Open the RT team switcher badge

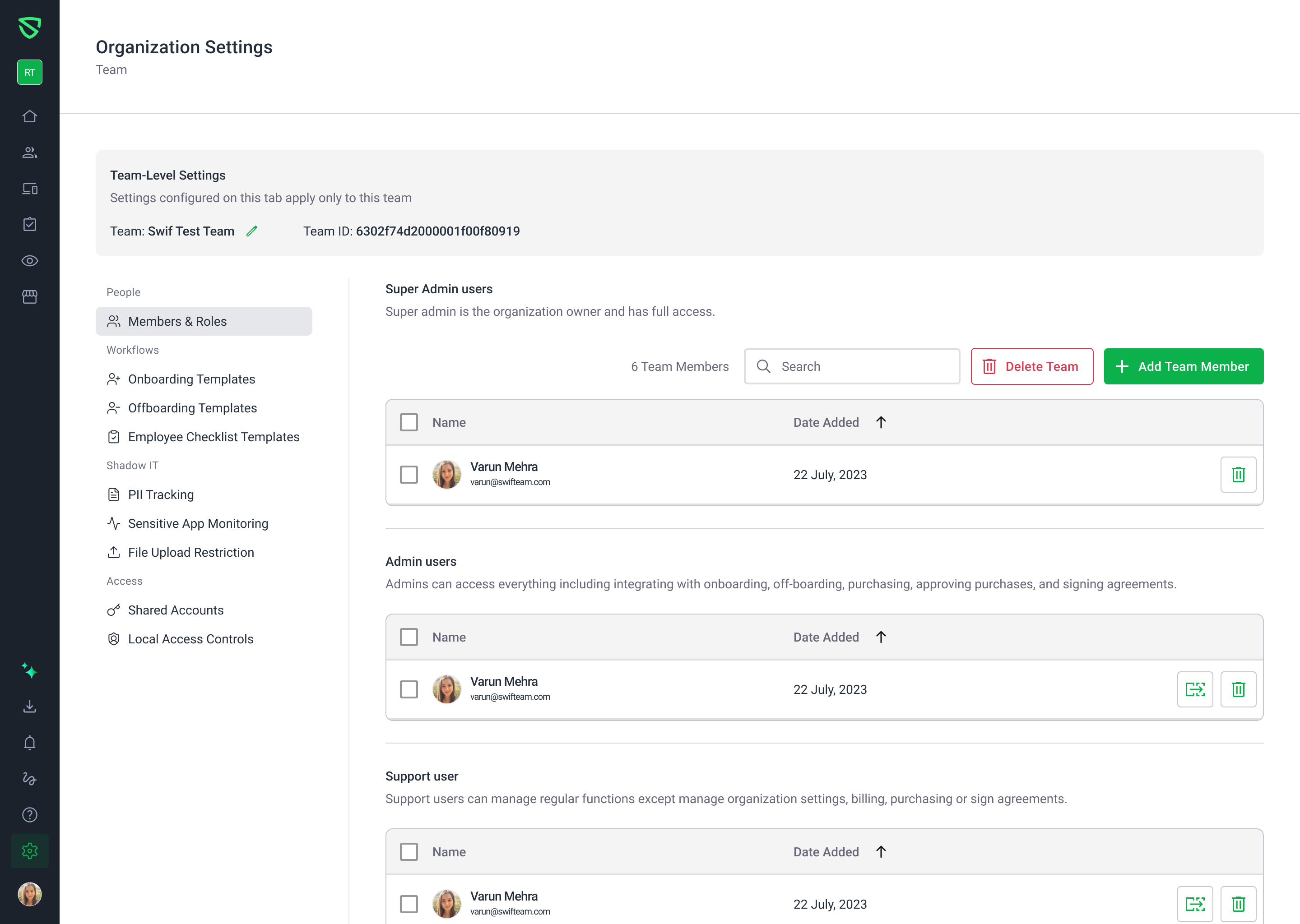[x=30, y=72]
